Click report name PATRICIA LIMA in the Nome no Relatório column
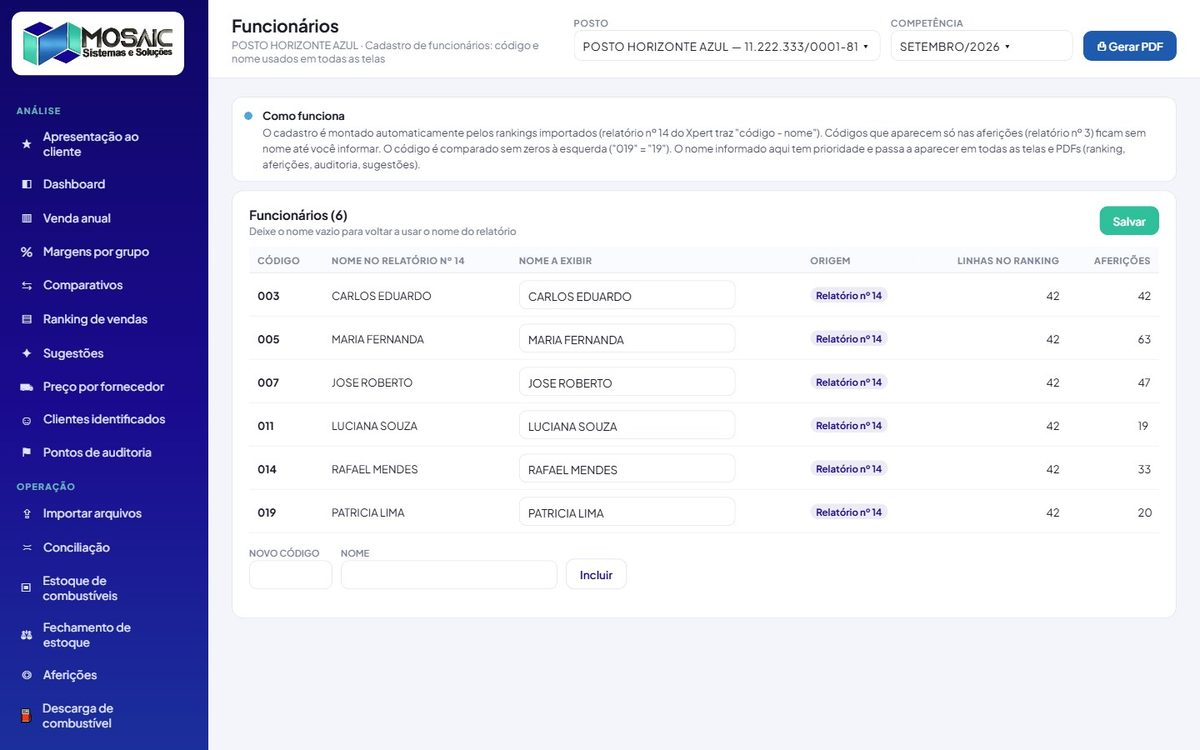1200x750 pixels. [368, 513]
